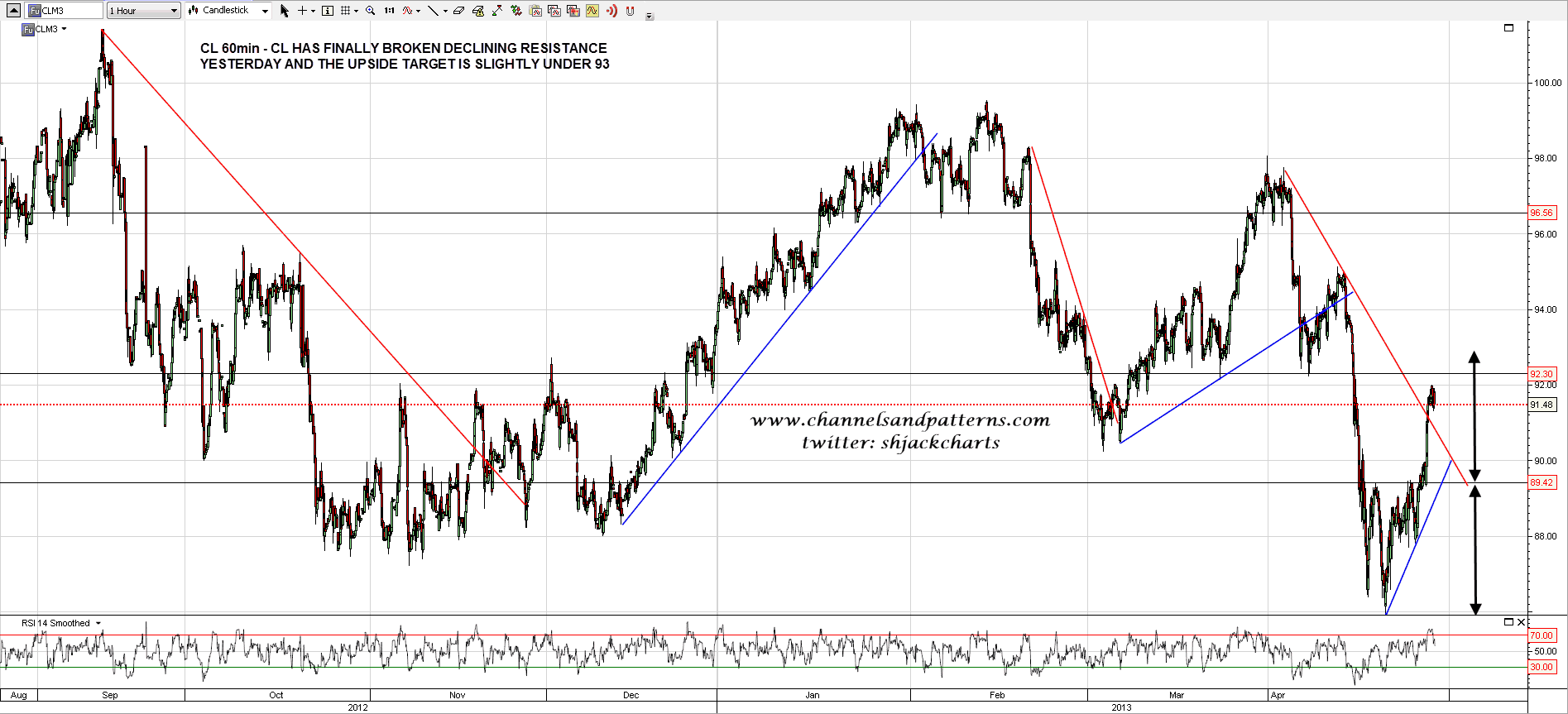This screenshot has width=1568, height=714.
Task: Click the CLM3 symbol input field
Action: (x=65, y=11)
